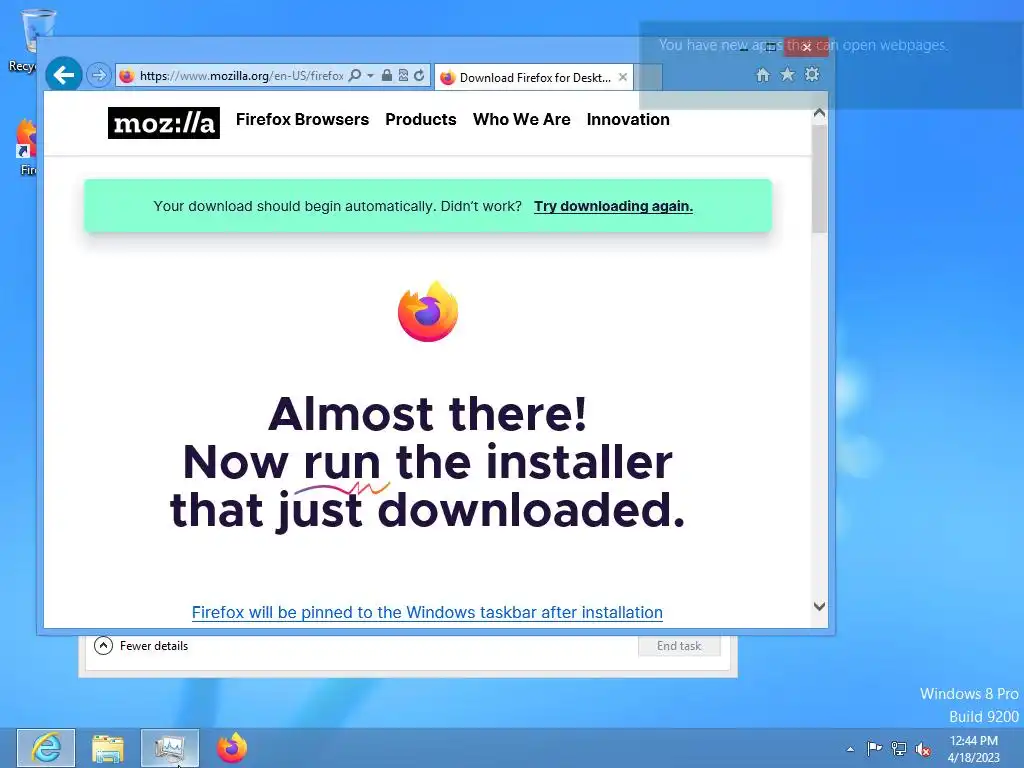1024x768 pixels.
Task: Switch to Task Manager on the taskbar
Action: tap(170, 748)
